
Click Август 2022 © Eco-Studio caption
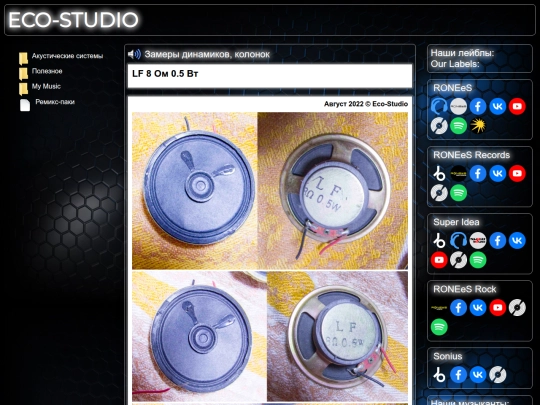pos(366,104)
